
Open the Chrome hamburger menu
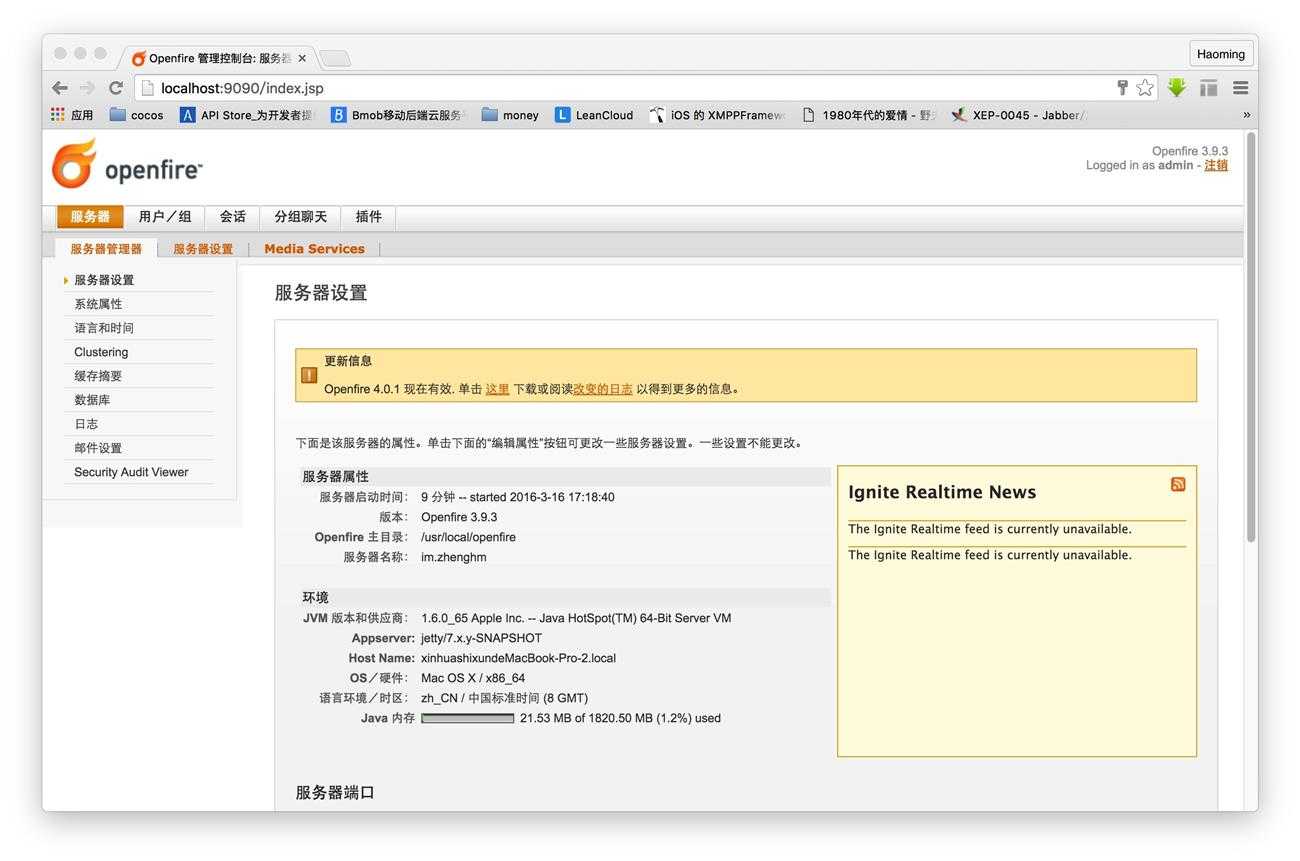pos(1240,88)
